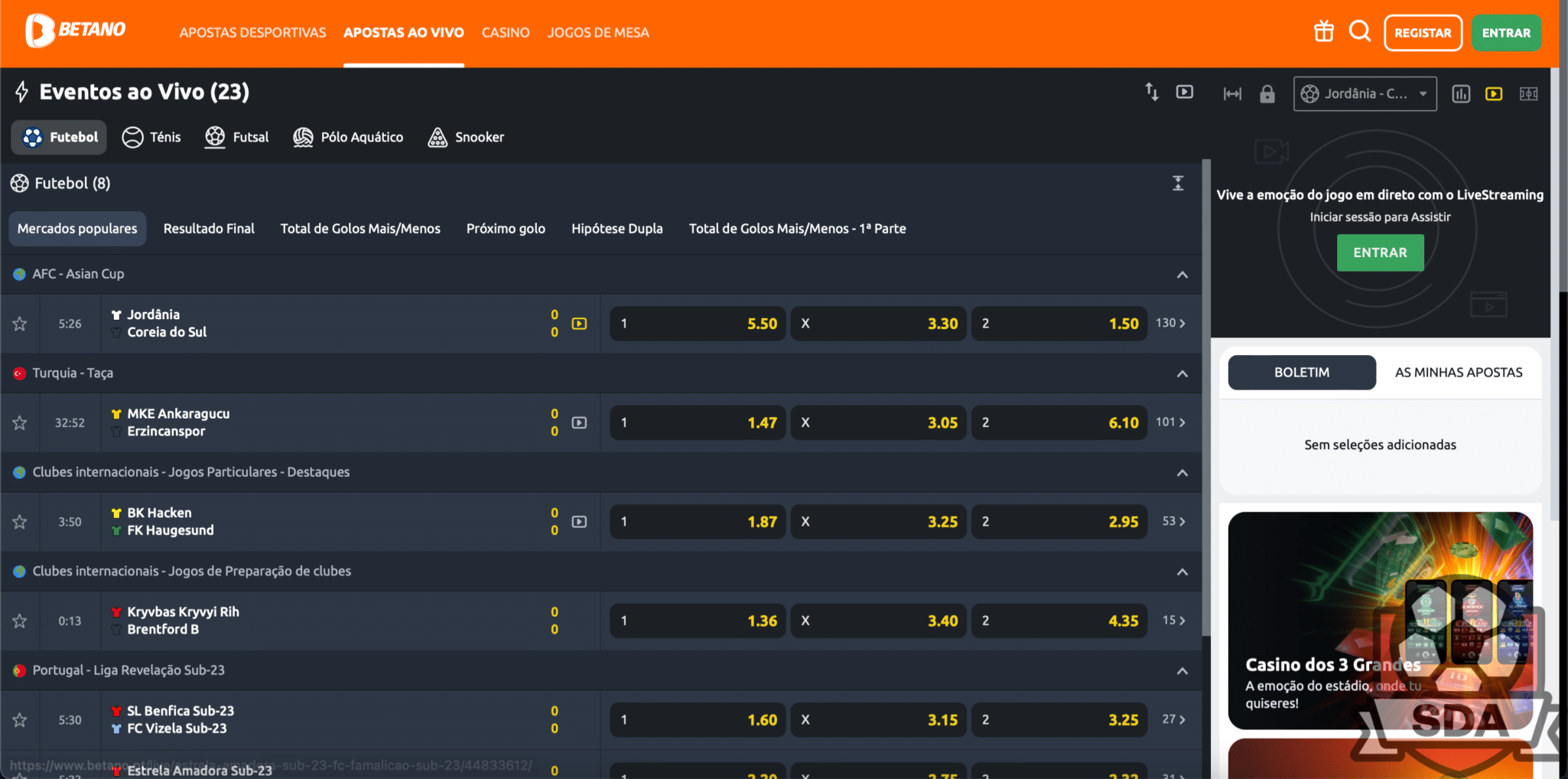1568x779 pixels.
Task: Click live stream icon for MKE Ankaragucu match
Action: point(580,422)
